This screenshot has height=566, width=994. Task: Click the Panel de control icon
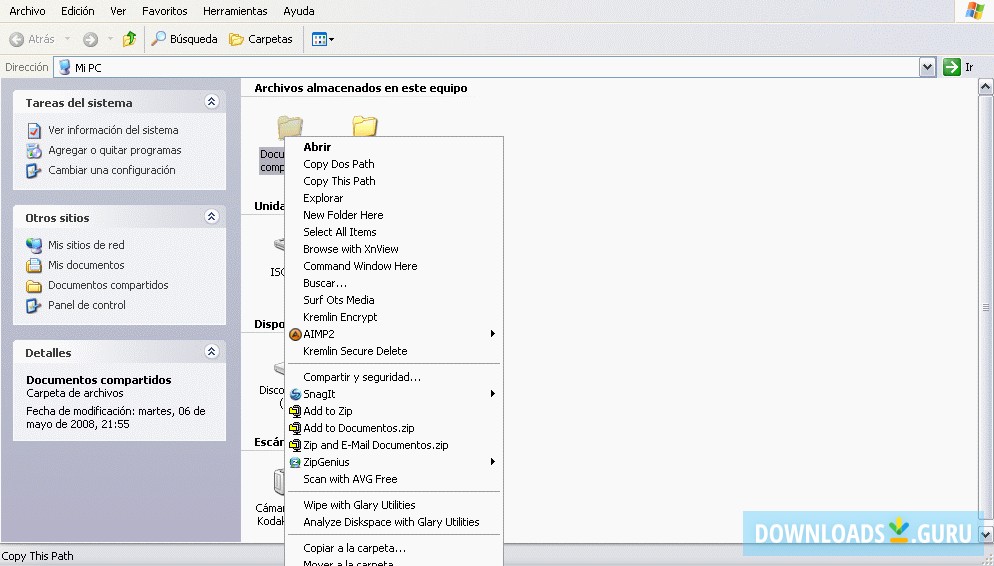34,306
